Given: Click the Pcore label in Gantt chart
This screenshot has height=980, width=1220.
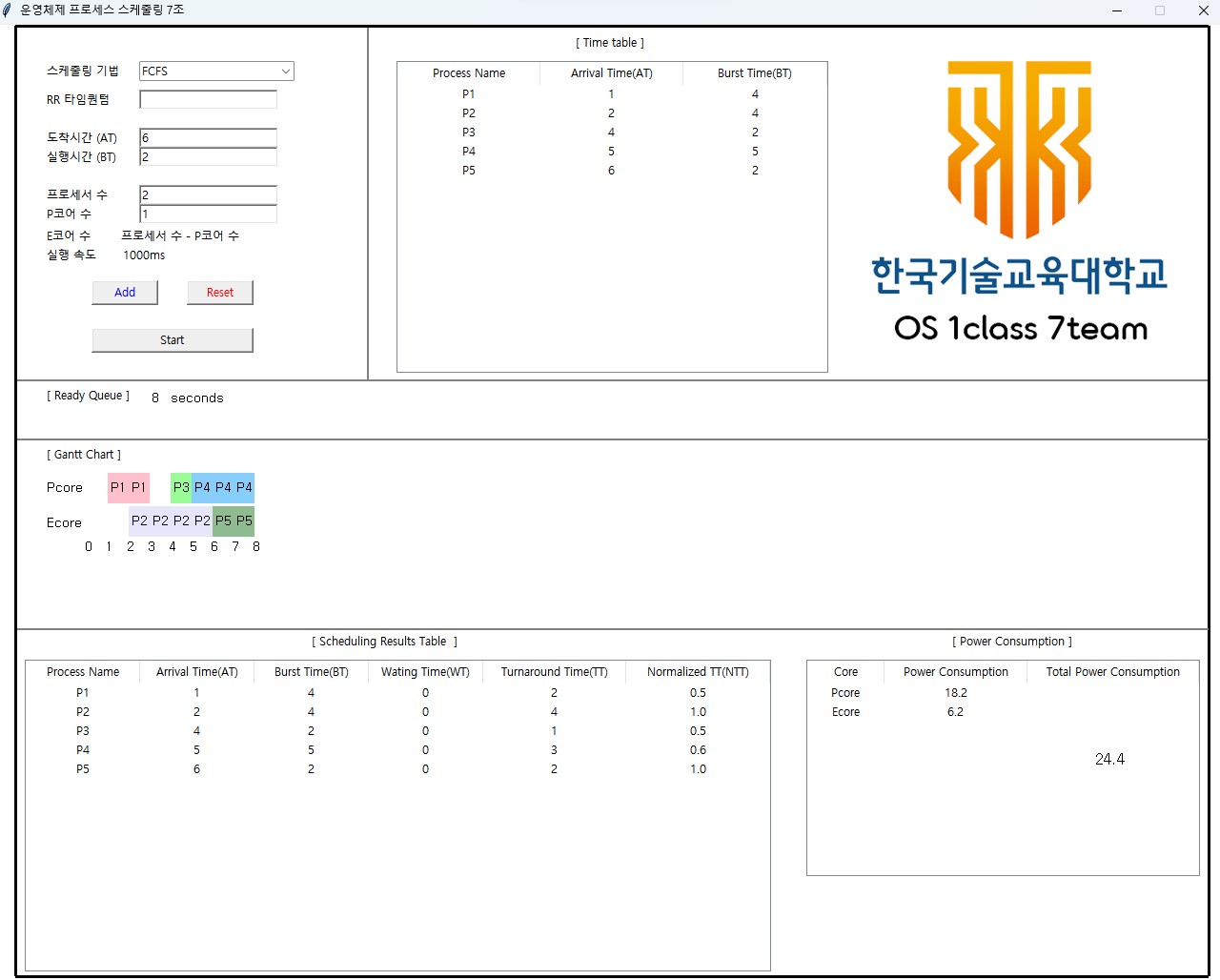Looking at the screenshot, I should 65,487.
